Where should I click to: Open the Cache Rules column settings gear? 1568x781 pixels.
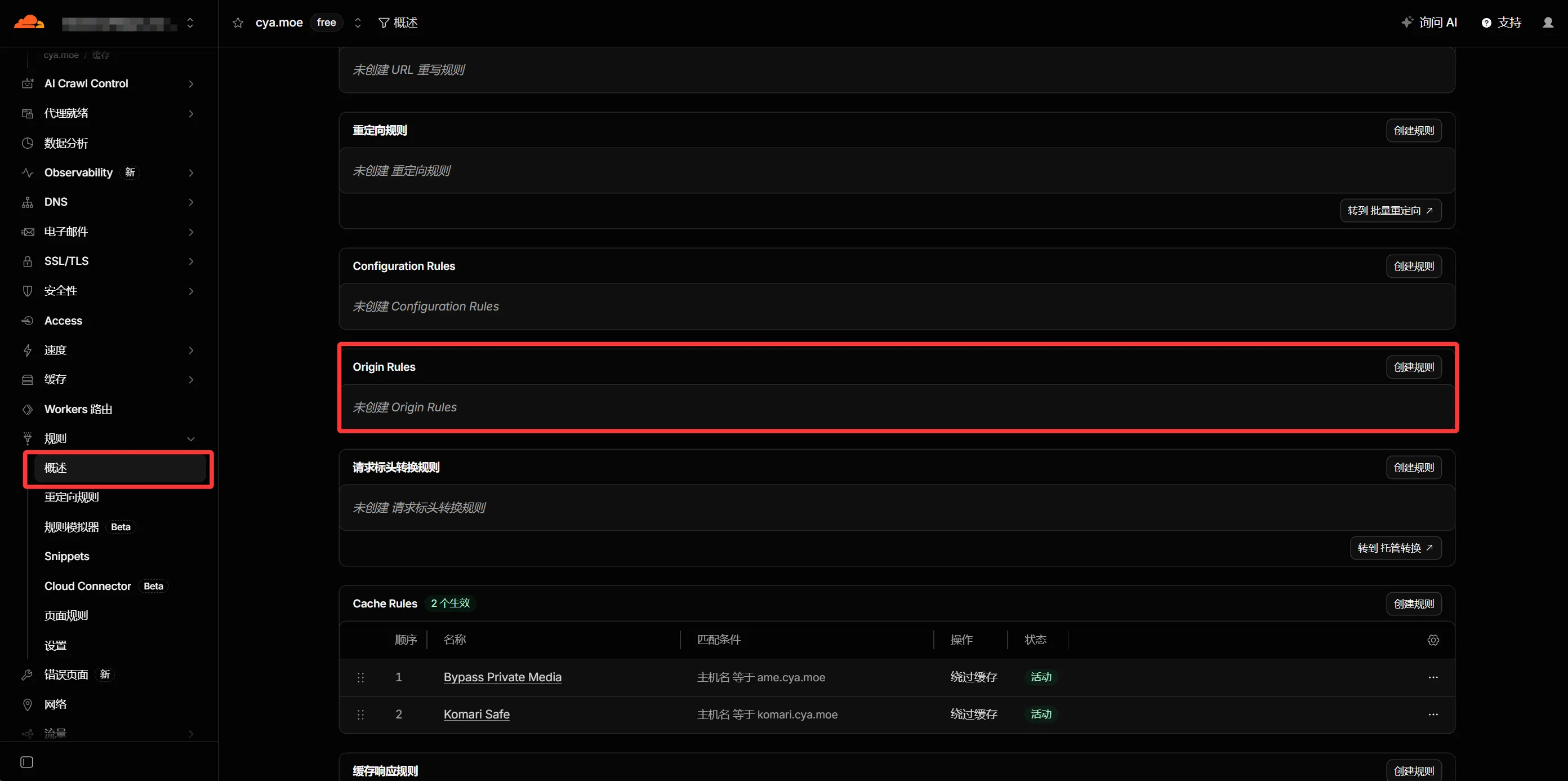[1433, 640]
